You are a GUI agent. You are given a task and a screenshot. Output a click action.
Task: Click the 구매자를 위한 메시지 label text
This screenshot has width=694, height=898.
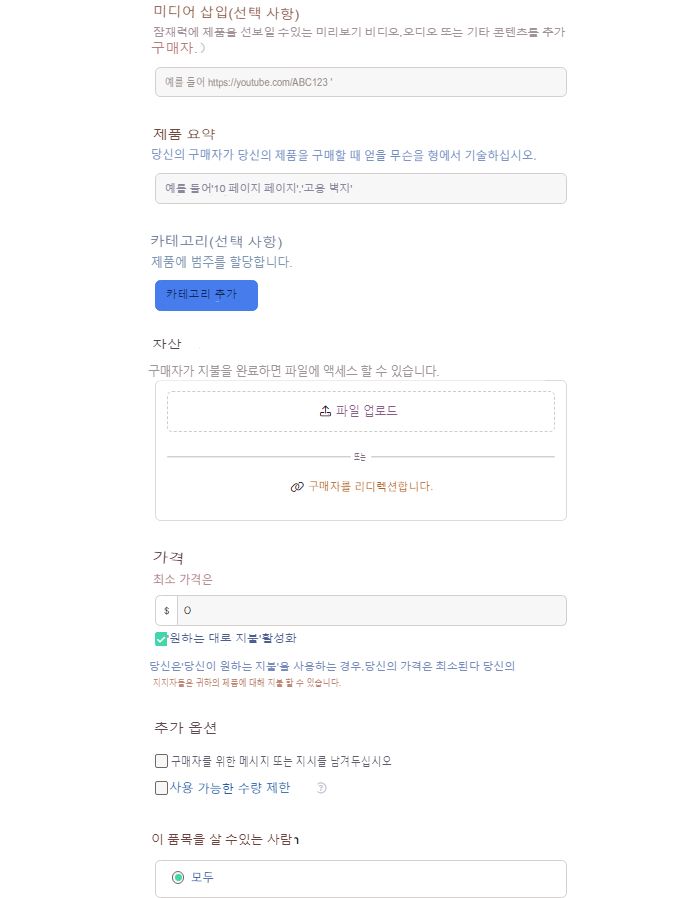(x=281, y=761)
